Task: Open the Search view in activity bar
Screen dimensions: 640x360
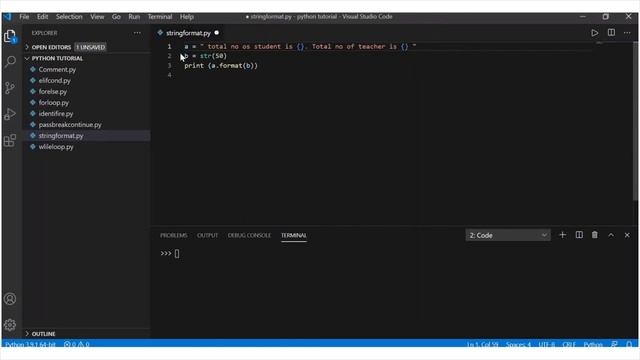Action: pyautogui.click(x=10, y=62)
